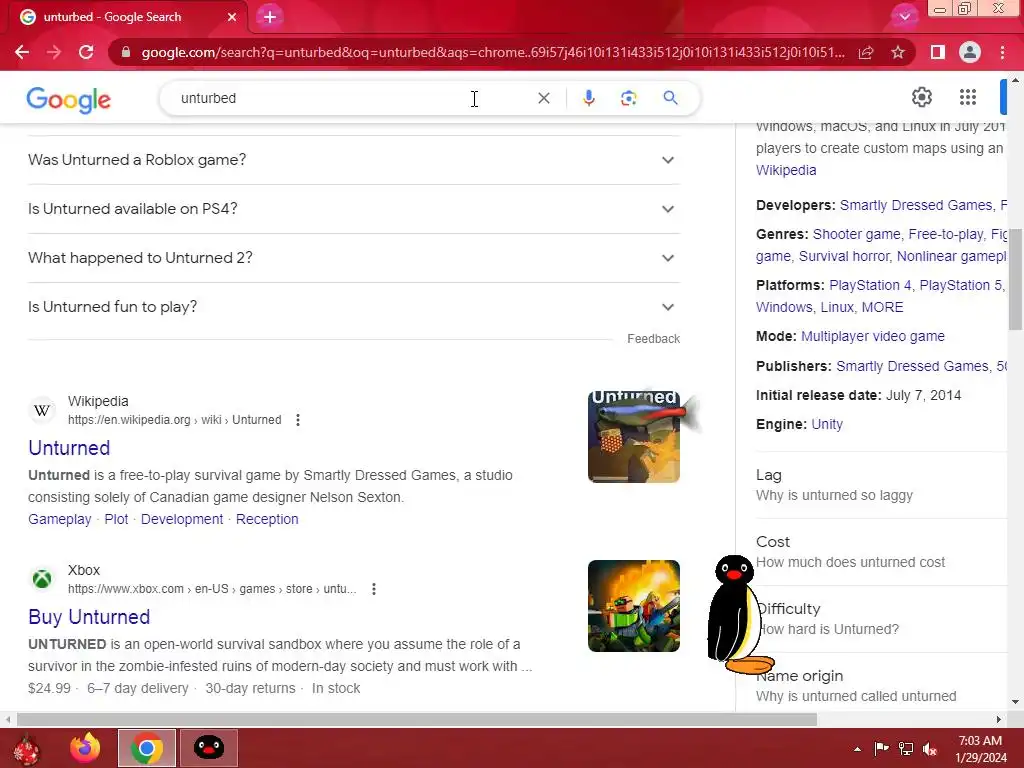Click 'Survival horror' genre link
This screenshot has height=768, width=1024.
(x=844, y=257)
